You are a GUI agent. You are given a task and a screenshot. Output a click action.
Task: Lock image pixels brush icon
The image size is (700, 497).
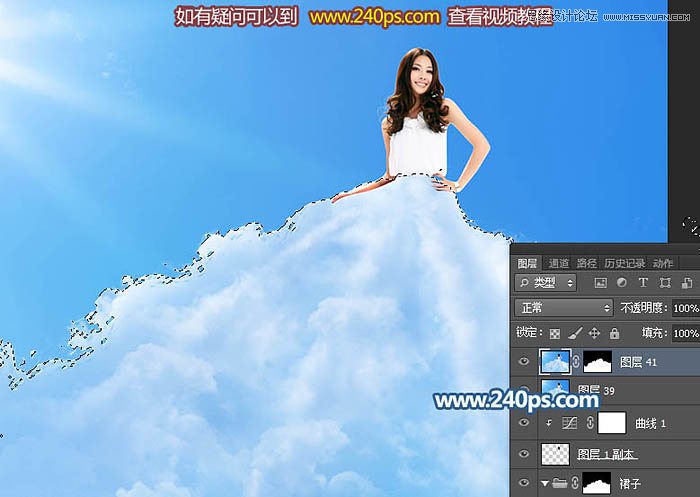[x=575, y=333]
